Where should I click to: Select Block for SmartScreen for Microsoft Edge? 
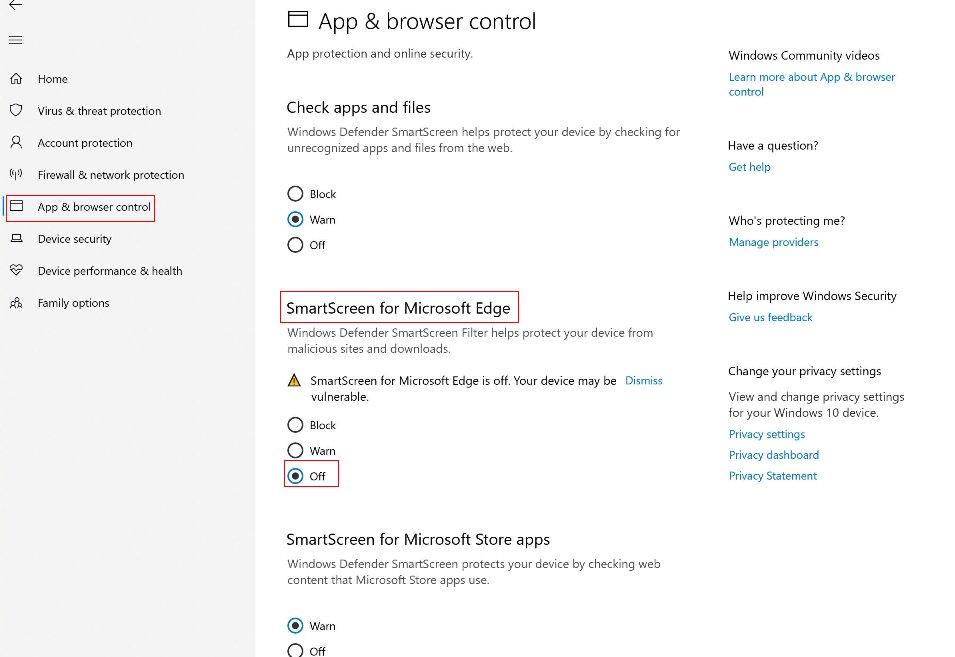[x=295, y=425]
